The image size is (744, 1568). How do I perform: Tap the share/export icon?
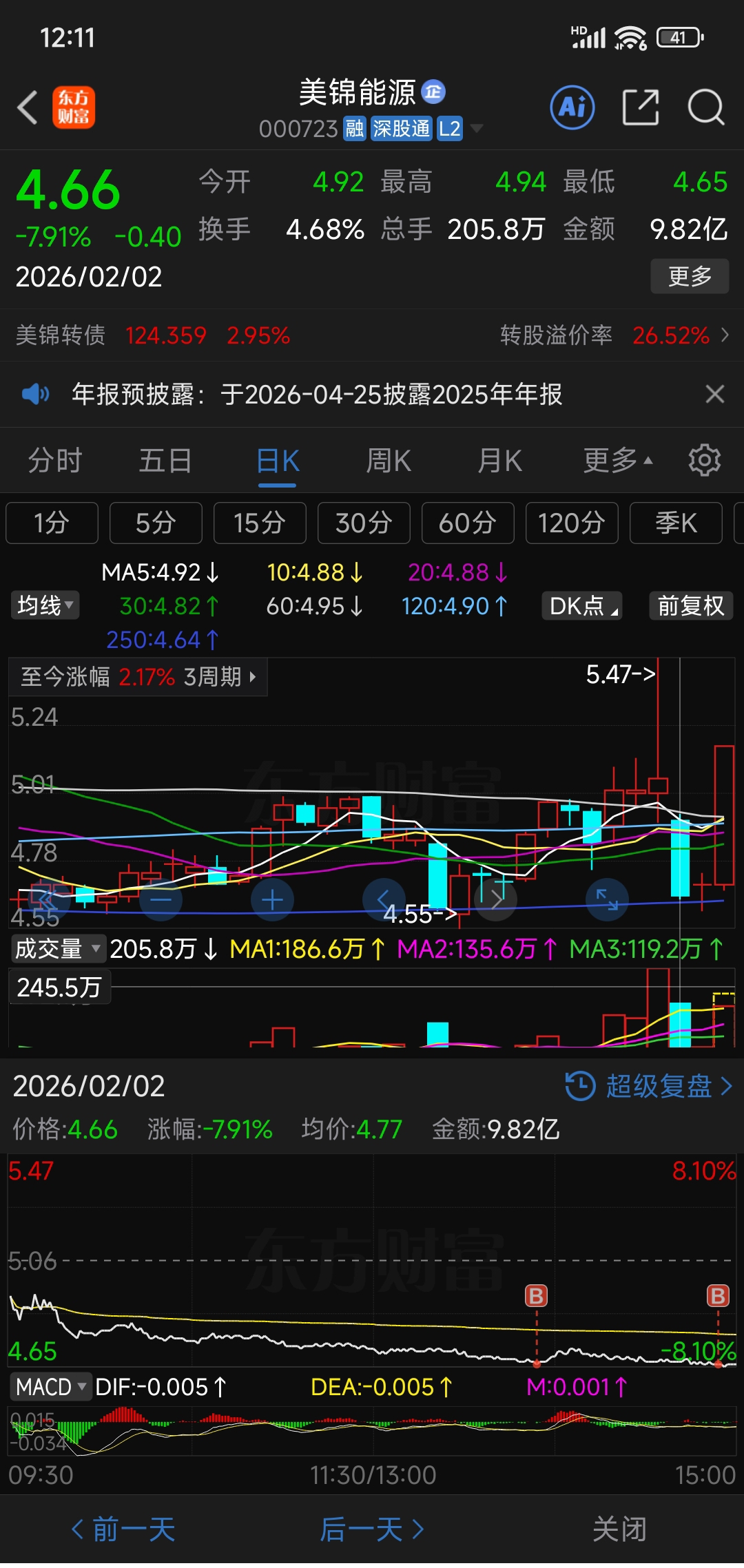[641, 107]
